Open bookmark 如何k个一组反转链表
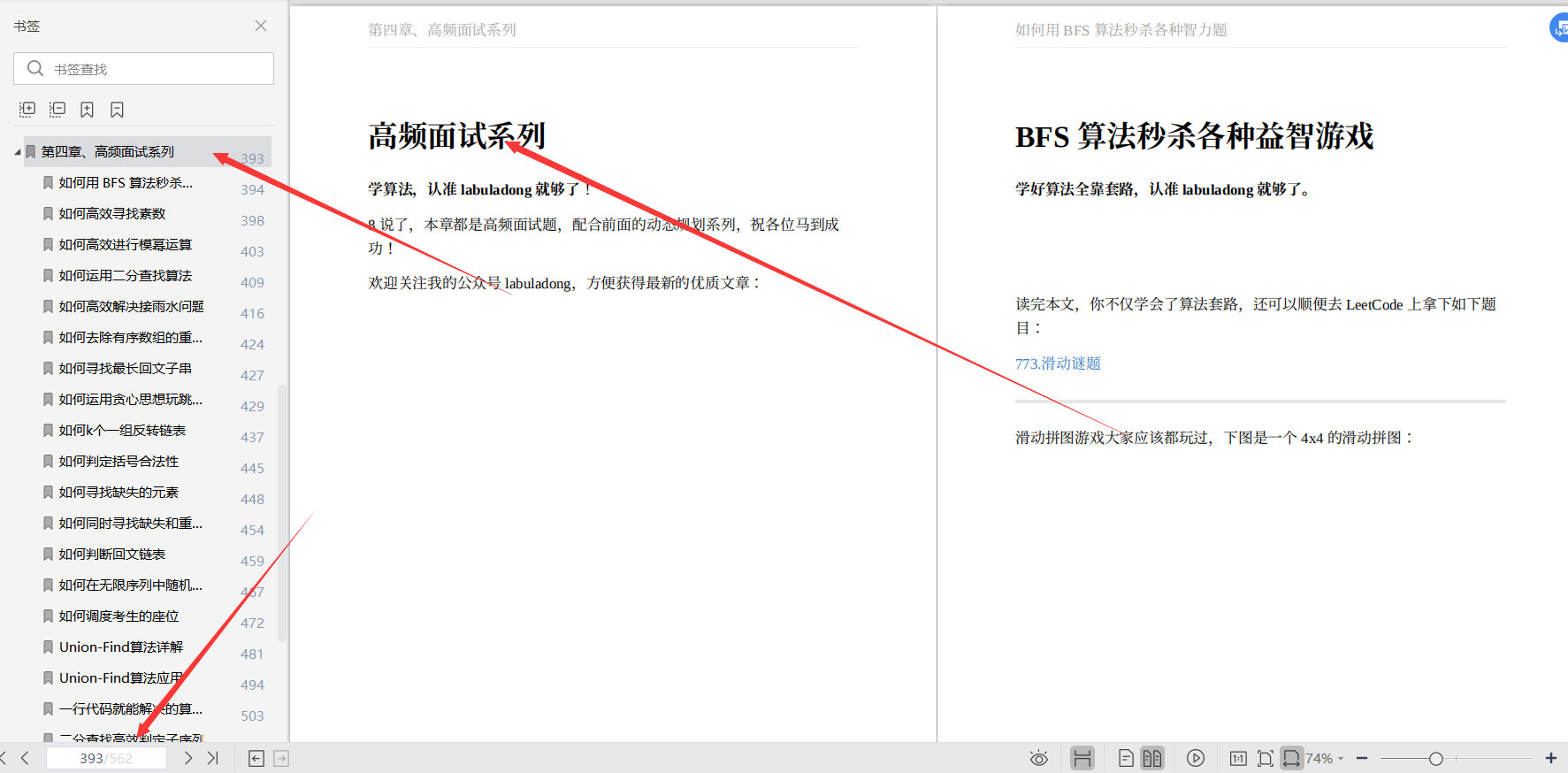Screen dimensions: 1568x773 pos(123,430)
